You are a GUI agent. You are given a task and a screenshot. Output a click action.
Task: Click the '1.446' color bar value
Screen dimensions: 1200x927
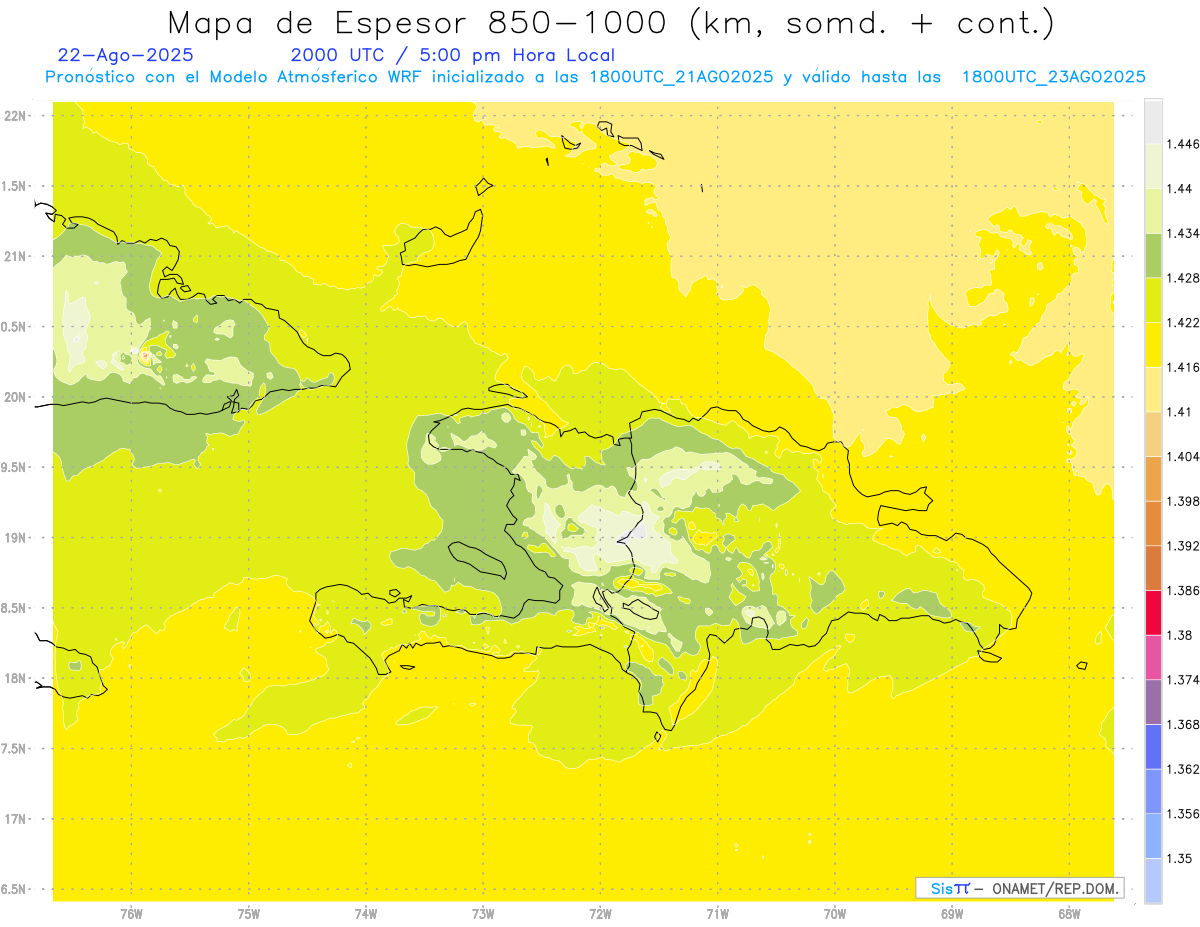tap(1183, 144)
